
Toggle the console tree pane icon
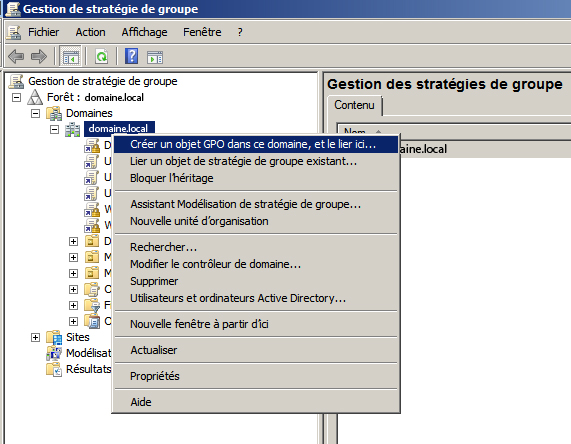click(70, 57)
